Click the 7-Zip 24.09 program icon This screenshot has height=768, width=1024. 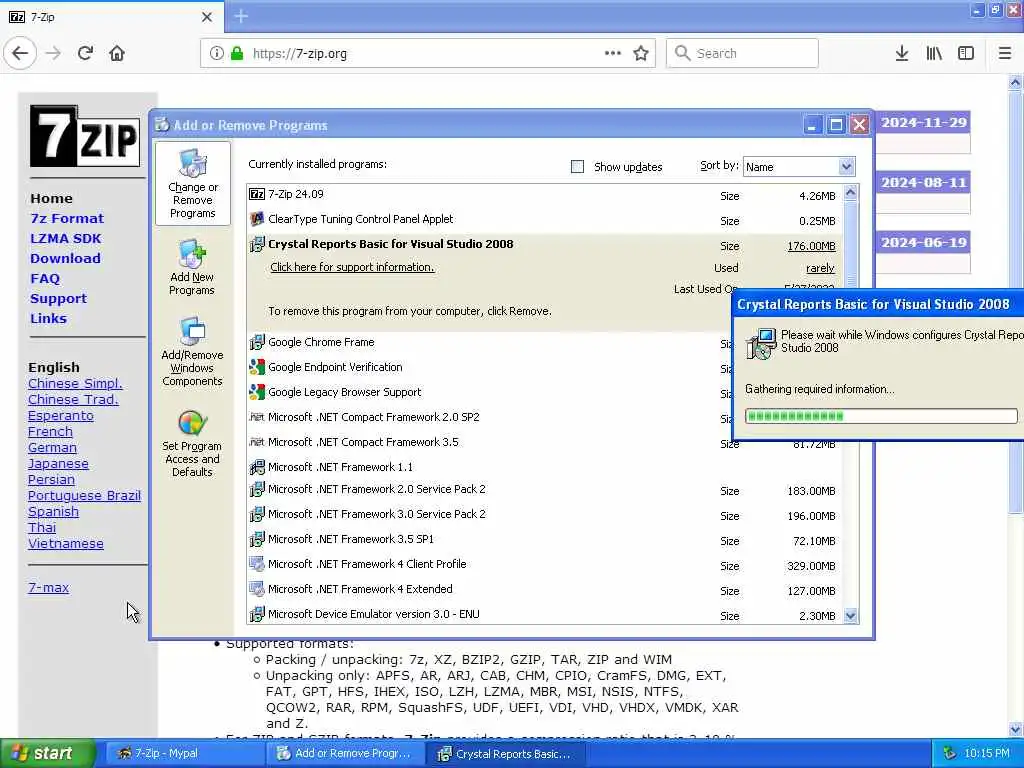coord(257,194)
